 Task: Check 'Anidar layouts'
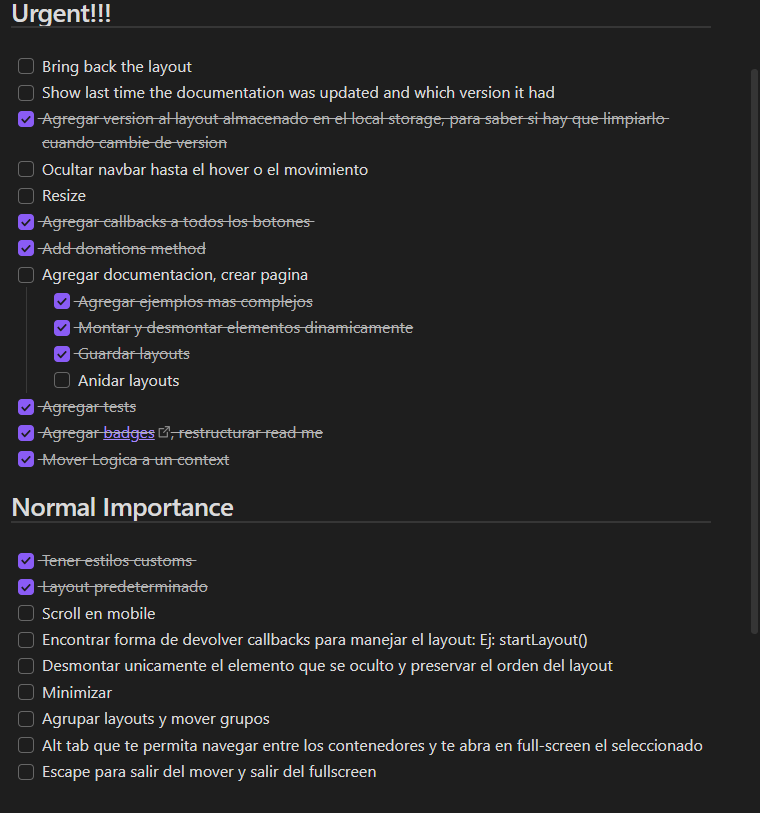pos(61,380)
